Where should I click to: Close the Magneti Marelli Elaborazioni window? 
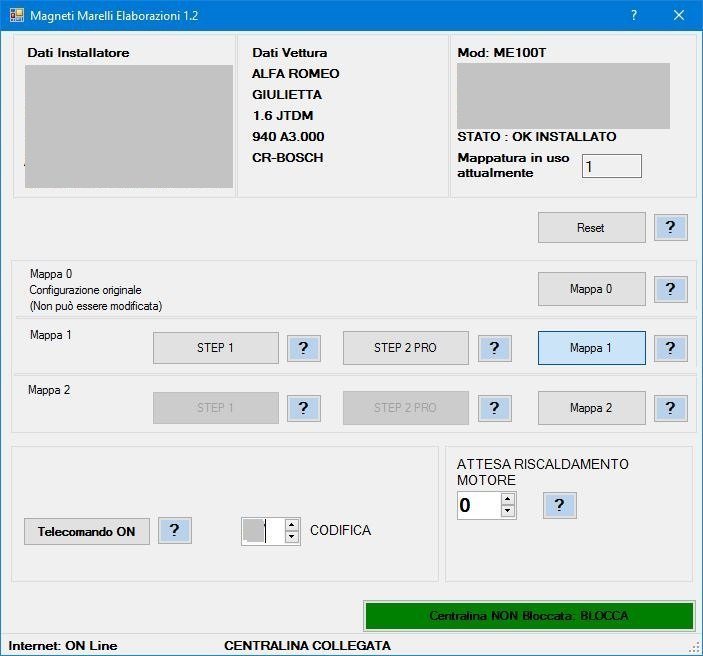tap(679, 15)
